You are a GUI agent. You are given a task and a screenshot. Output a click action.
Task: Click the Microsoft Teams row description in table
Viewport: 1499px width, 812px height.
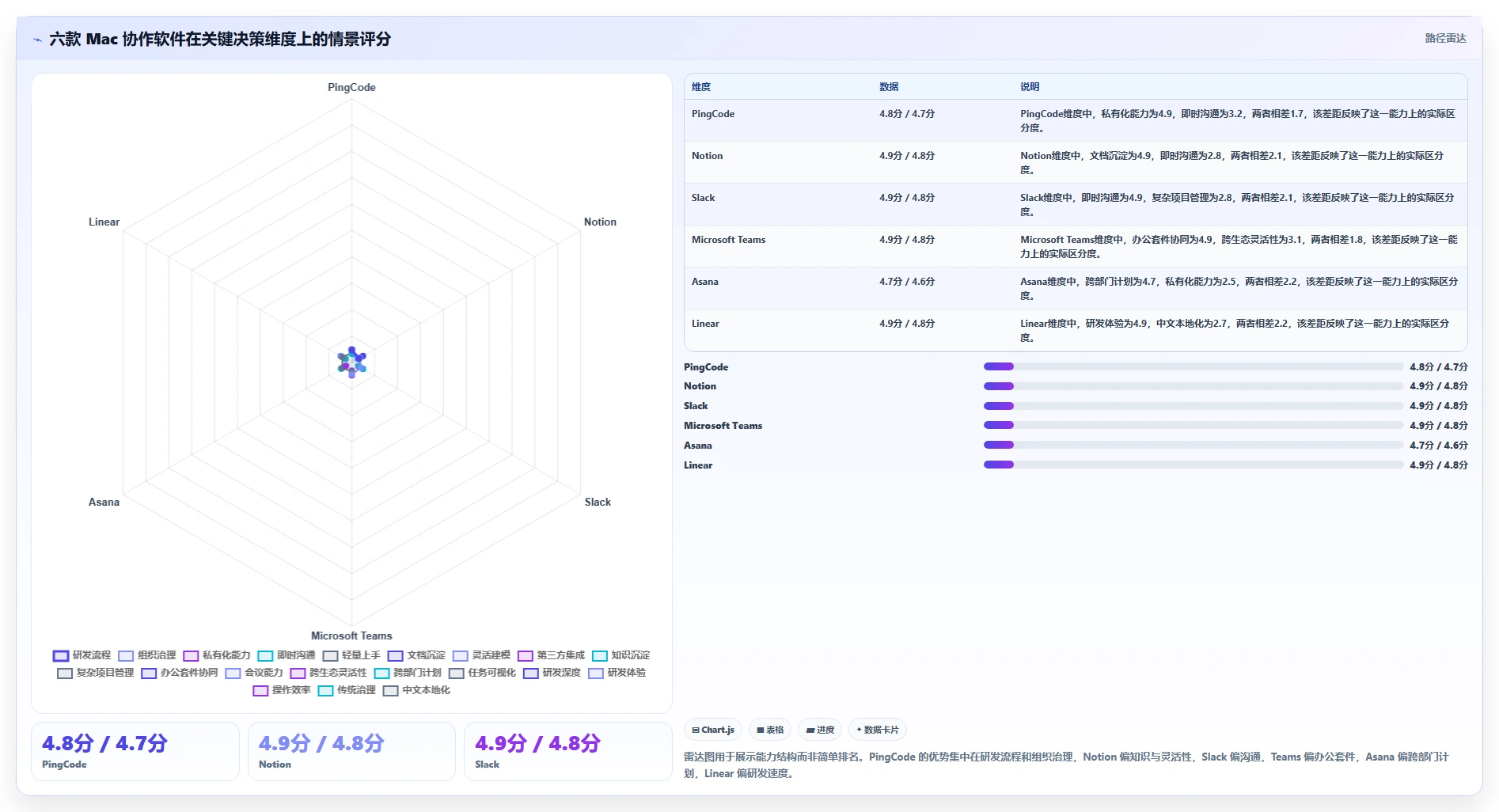point(1239,247)
